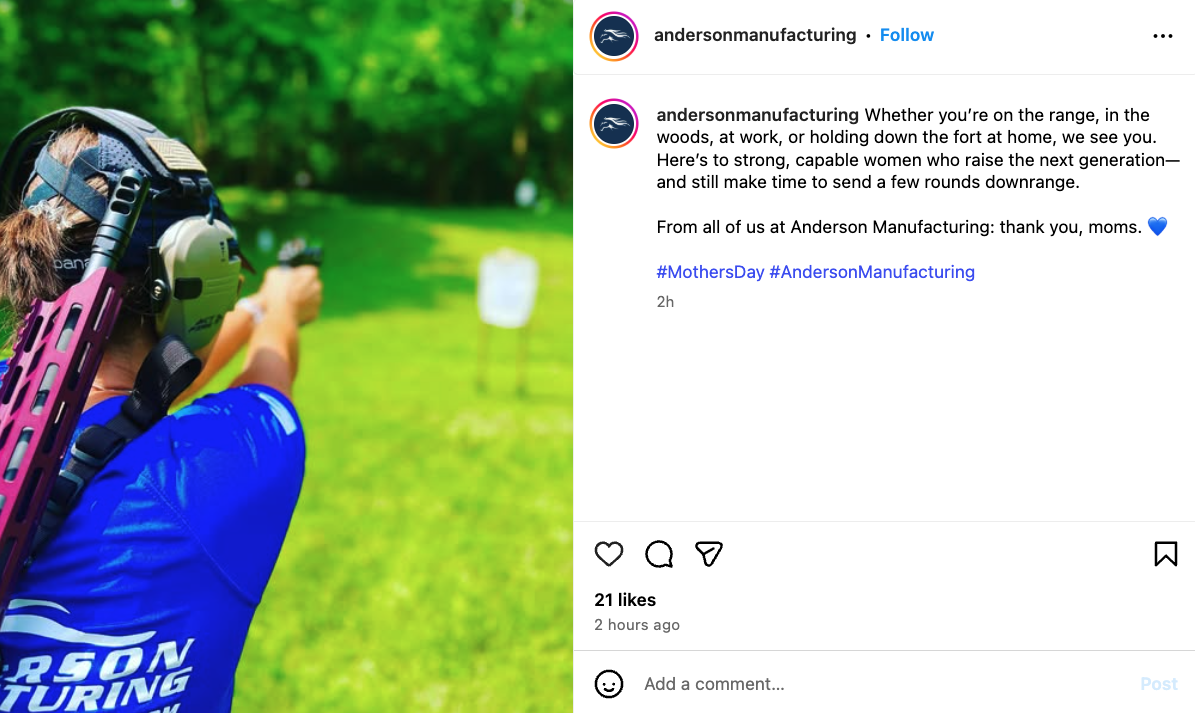
Task: View the 21 likes list
Action: coord(625,599)
